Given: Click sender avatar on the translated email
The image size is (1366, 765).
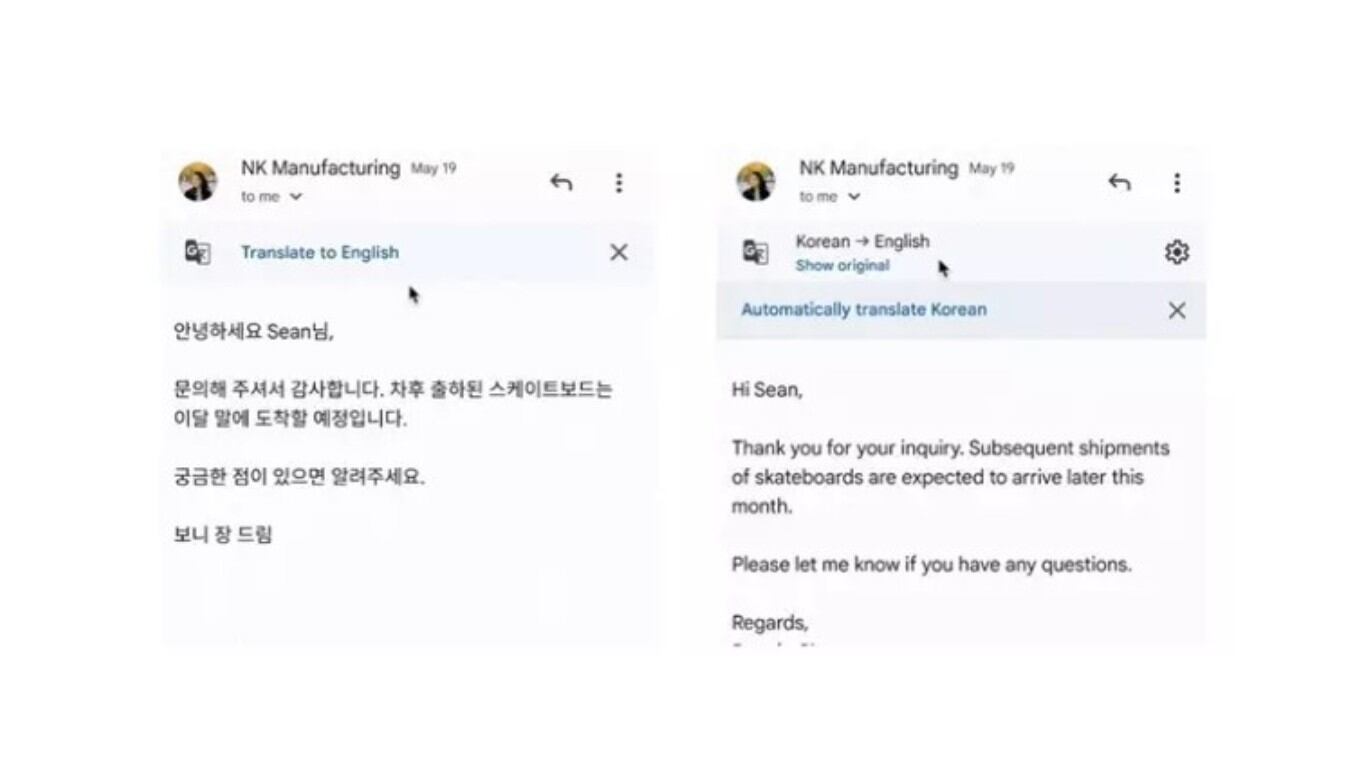Looking at the screenshot, I should [756, 182].
